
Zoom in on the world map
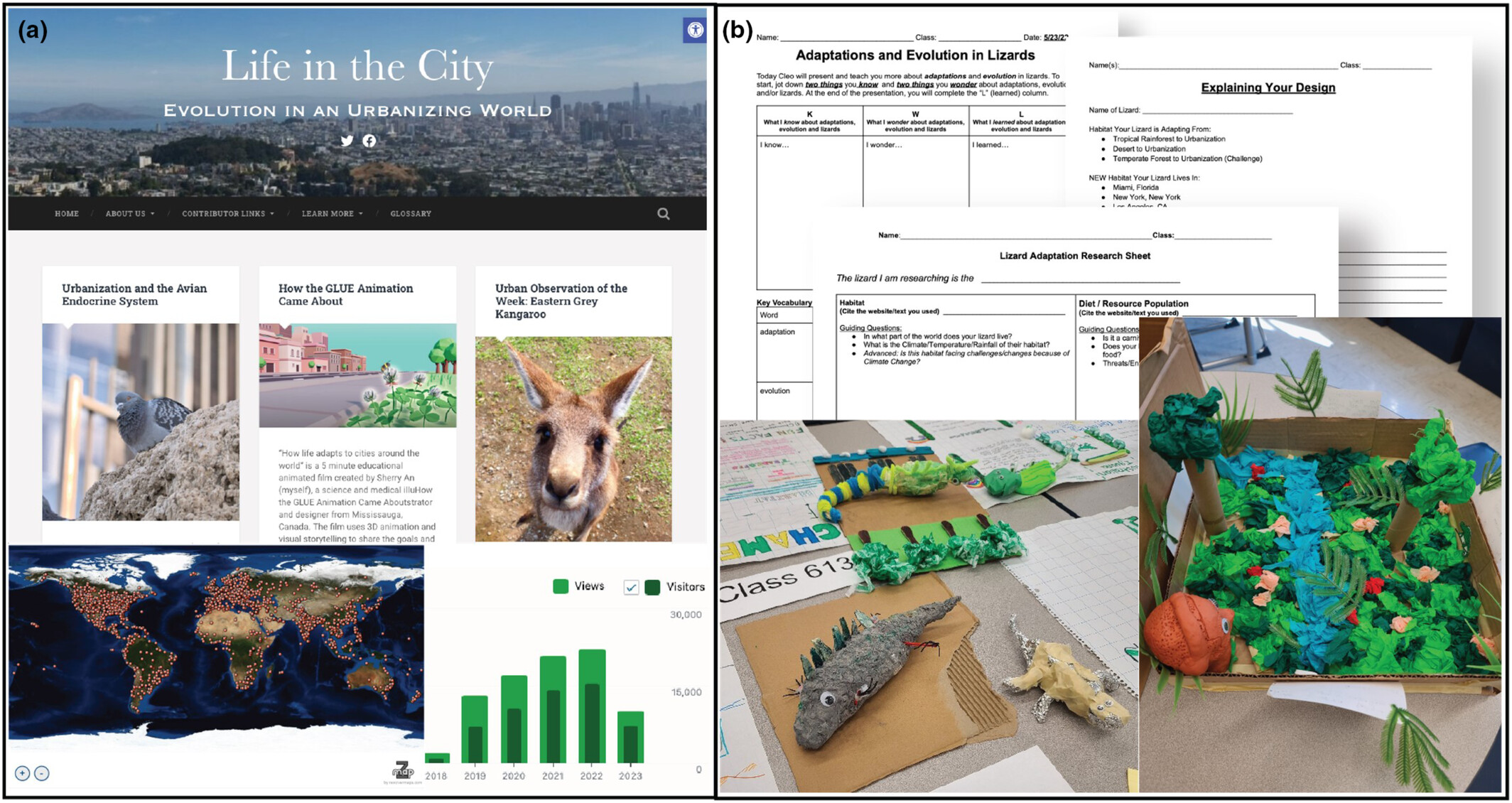pyautogui.click(x=22, y=773)
